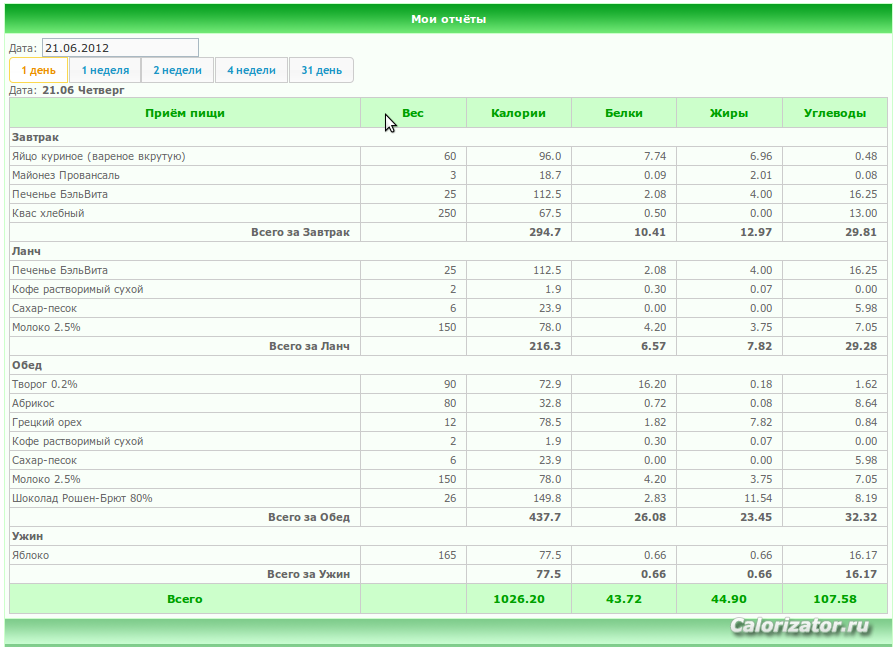This screenshot has width=893, height=647.
Task: Click the Яблоко weight value 165
Action: pyautogui.click(x=447, y=555)
